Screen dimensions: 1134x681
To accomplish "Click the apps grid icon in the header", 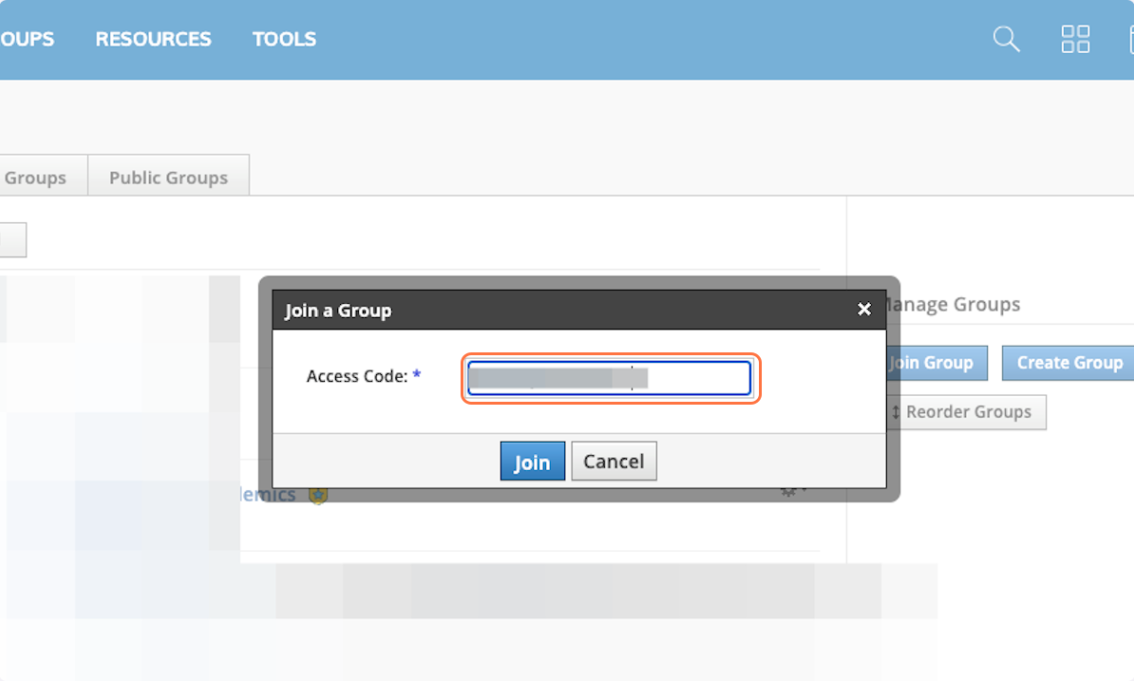I will tap(1076, 39).
